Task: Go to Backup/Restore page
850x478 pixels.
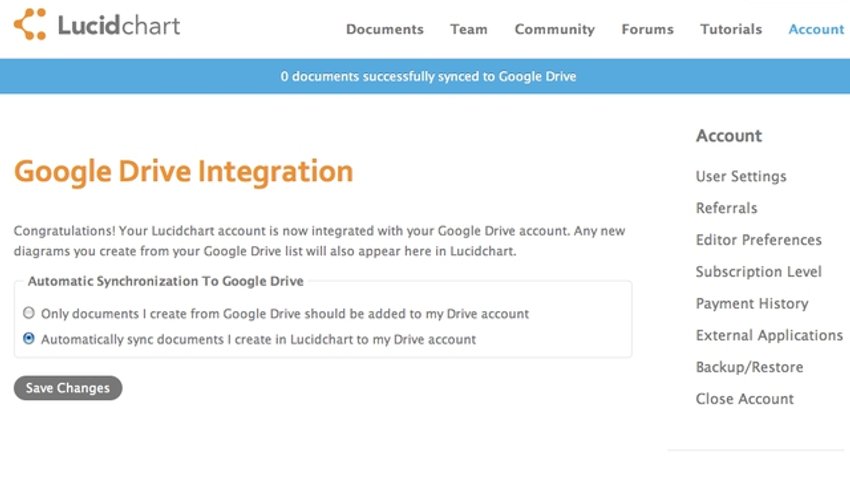Action: [750, 367]
